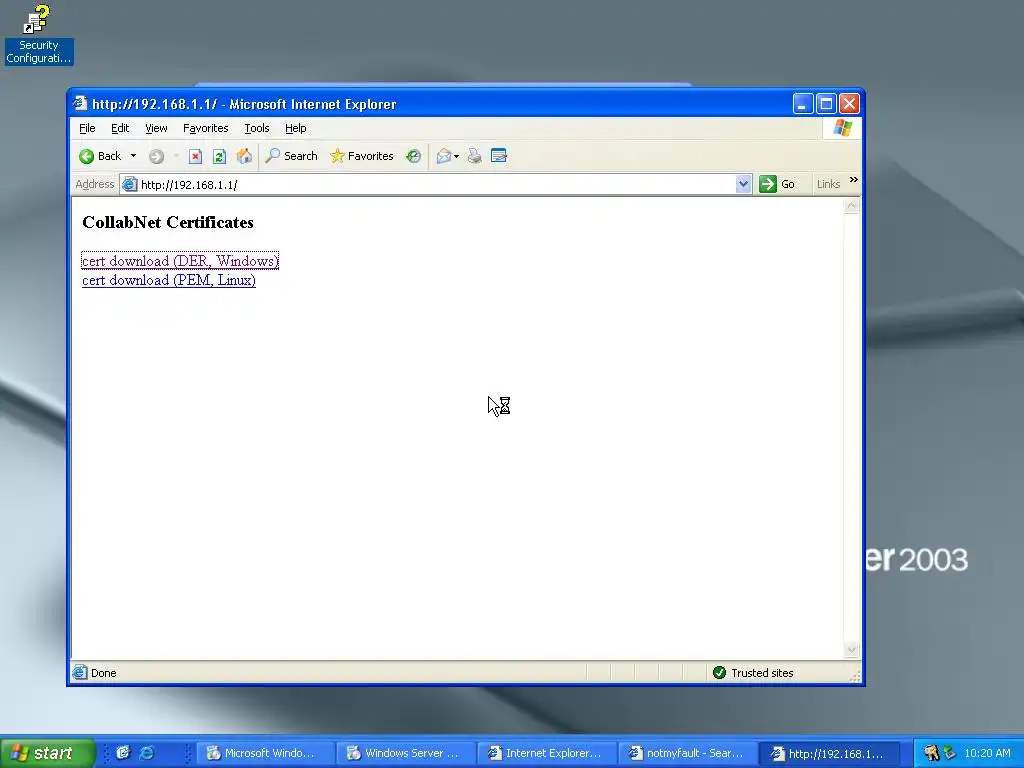Open the Tools menu

pos(257,128)
